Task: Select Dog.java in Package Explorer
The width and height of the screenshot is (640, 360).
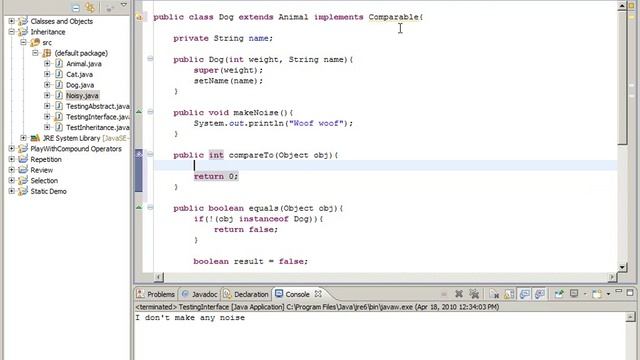Action: pyautogui.click(x=80, y=85)
